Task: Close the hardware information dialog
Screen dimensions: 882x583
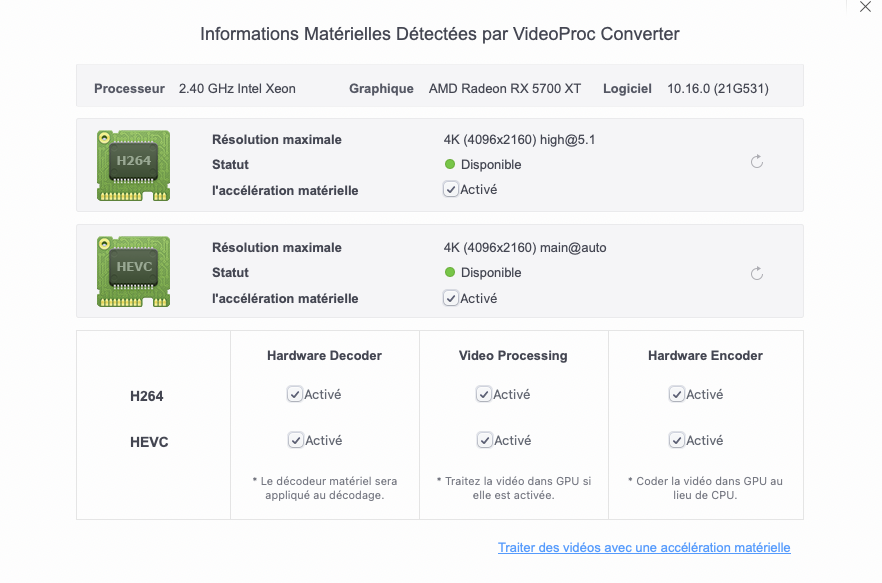Action: tap(865, 7)
